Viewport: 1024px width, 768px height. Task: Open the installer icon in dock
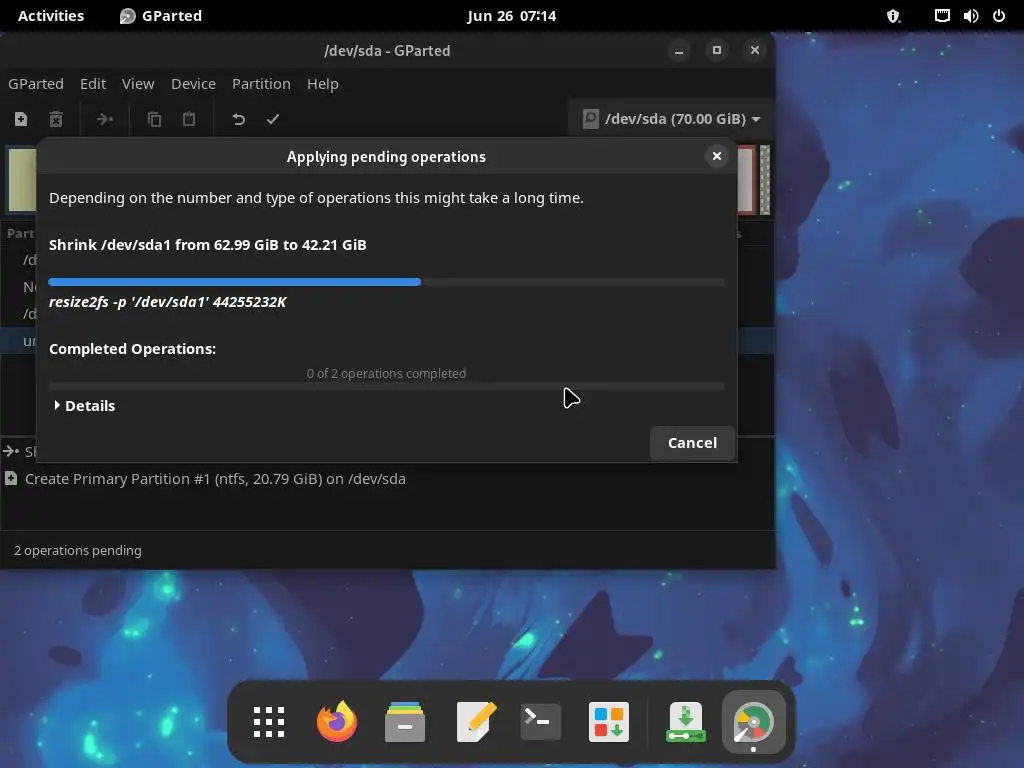click(685, 722)
